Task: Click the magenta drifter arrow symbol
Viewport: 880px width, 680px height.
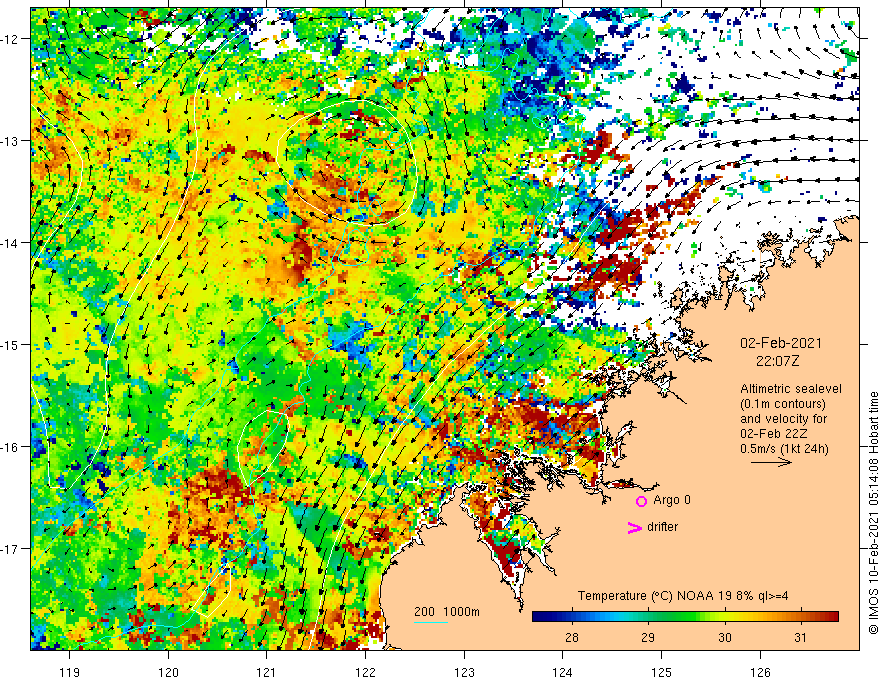Action: pos(635,527)
